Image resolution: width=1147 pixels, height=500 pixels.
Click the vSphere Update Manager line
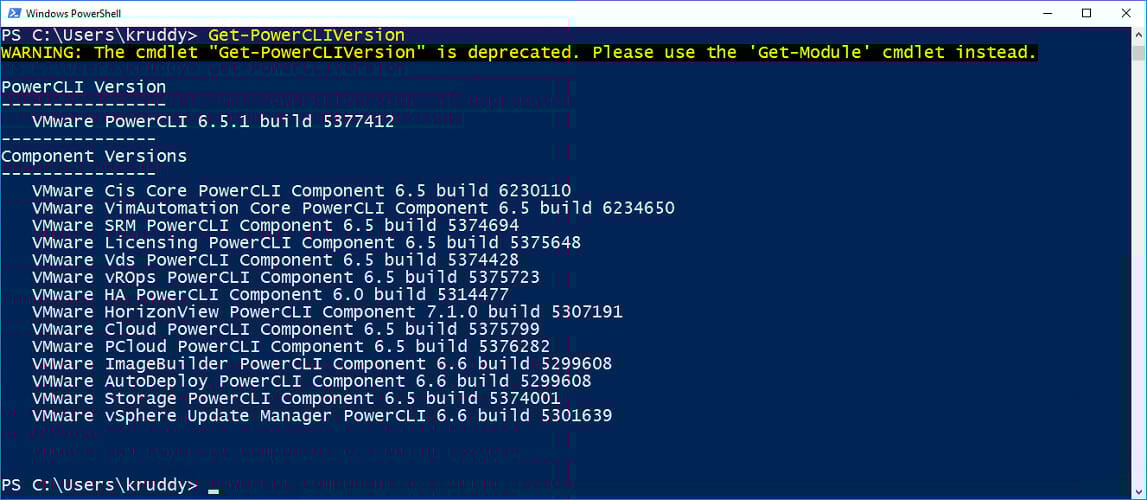(x=322, y=417)
